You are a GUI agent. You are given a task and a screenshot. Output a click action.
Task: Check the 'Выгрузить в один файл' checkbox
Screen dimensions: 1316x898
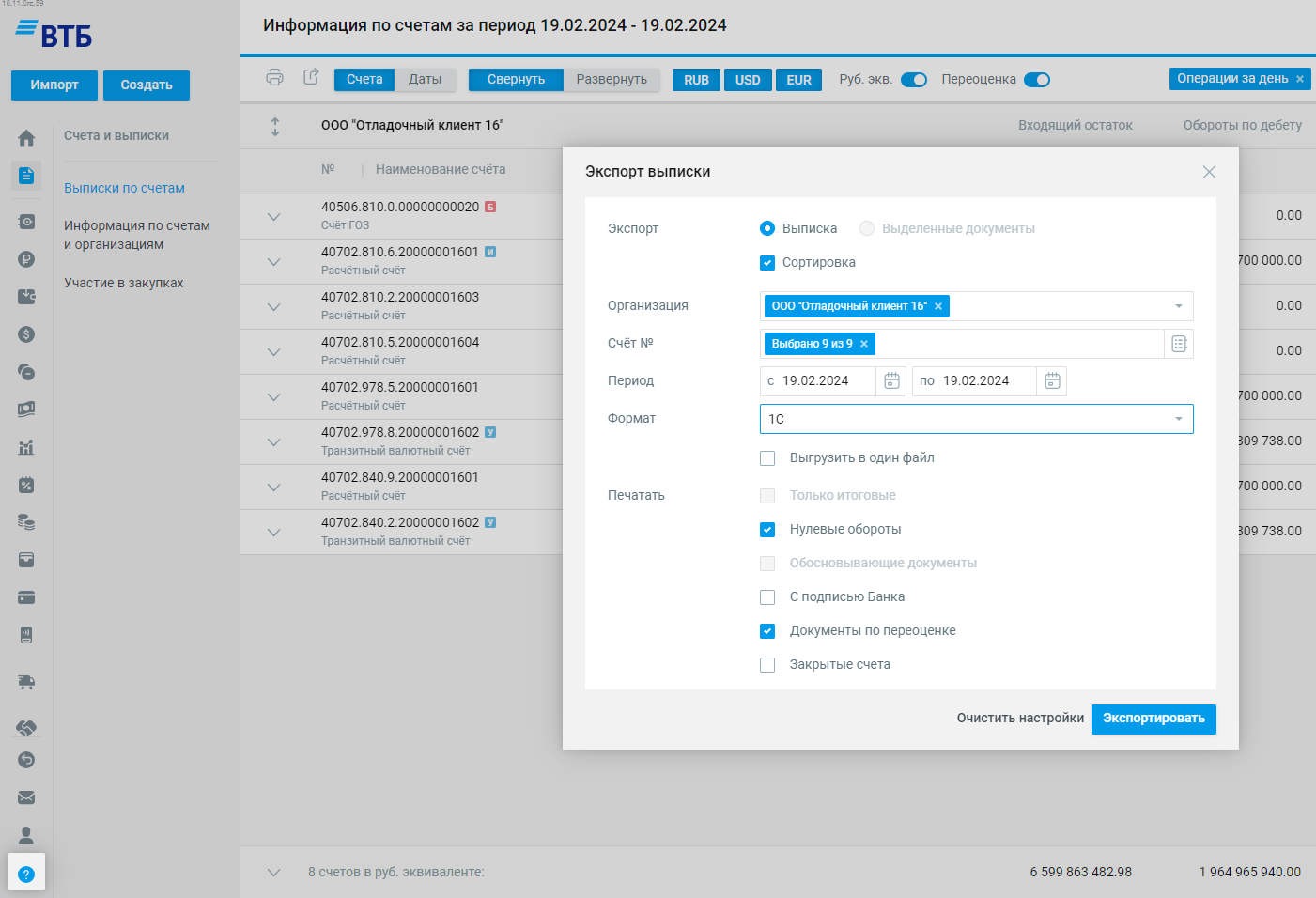click(x=767, y=458)
